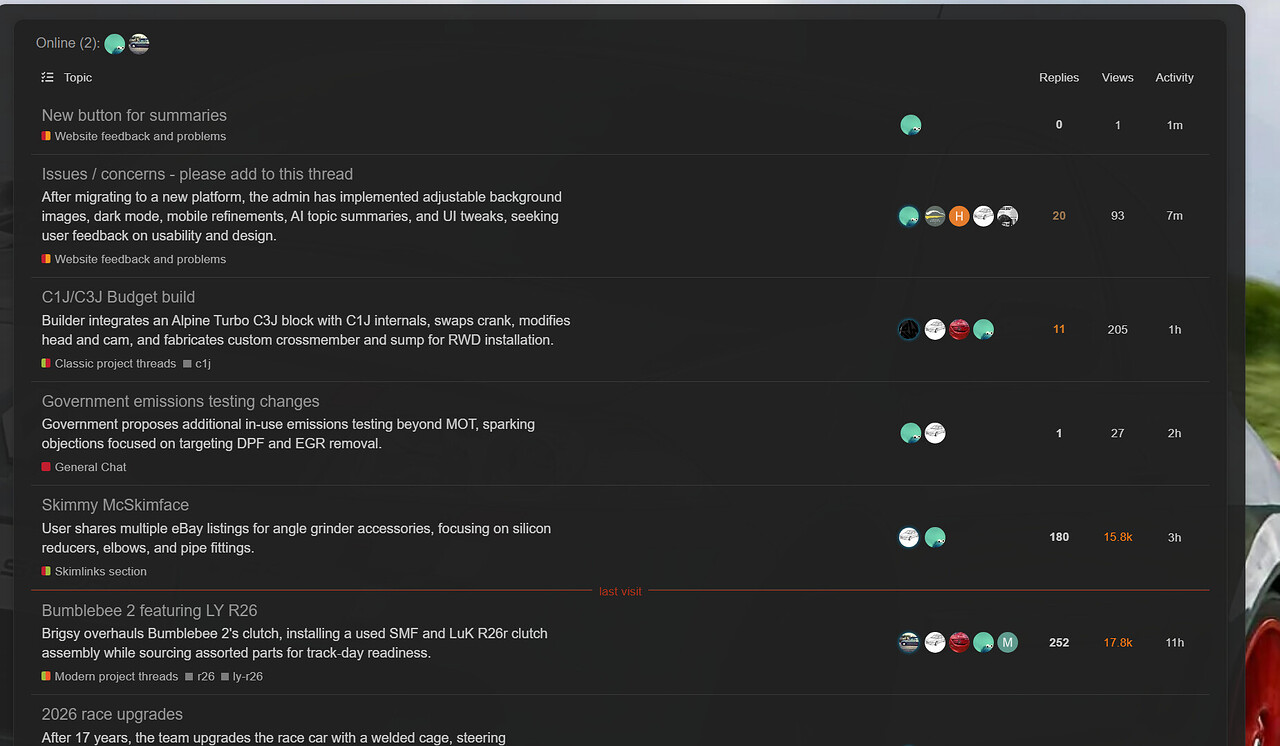Open the Skimlinks section category

click(94, 571)
